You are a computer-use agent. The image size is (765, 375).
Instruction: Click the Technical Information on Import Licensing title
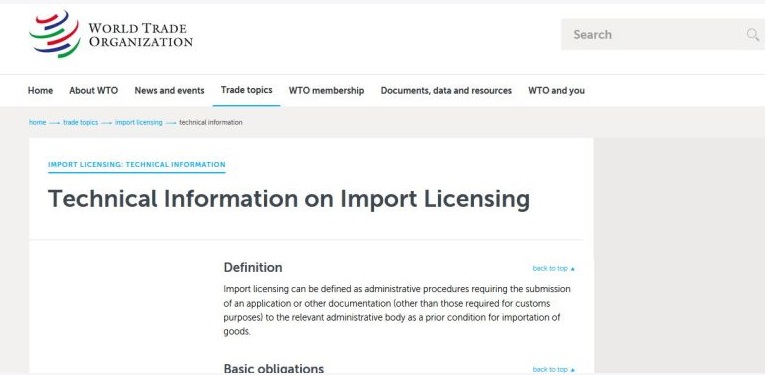pos(289,199)
